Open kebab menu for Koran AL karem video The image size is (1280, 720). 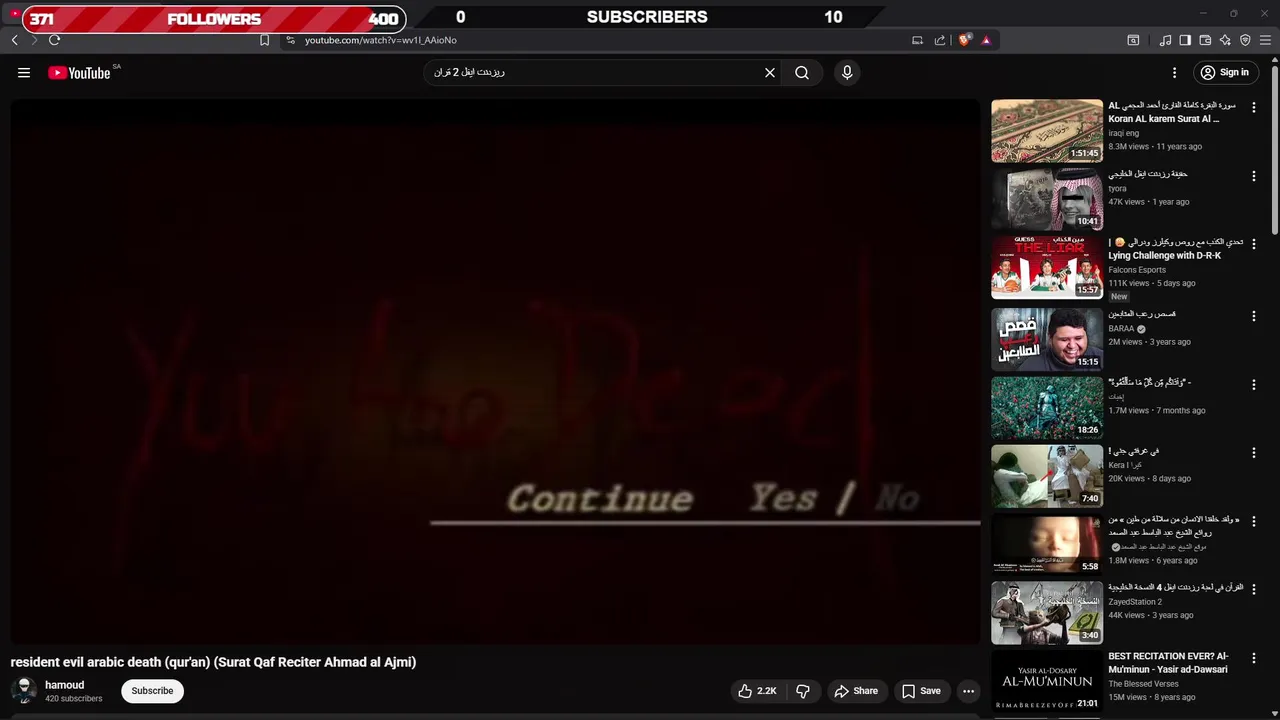[x=1253, y=107]
